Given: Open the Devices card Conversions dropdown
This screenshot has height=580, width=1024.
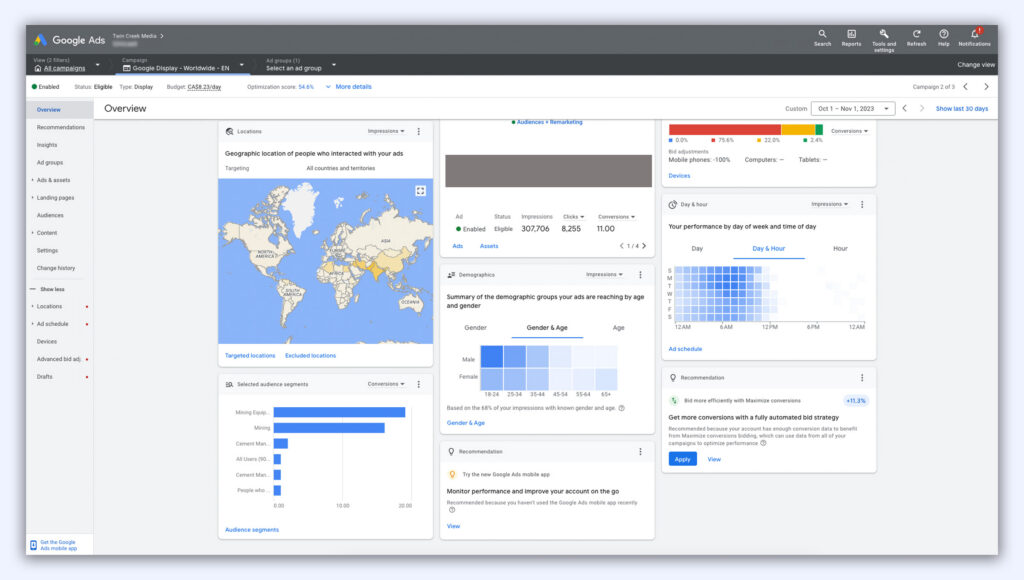Looking at the screenshot, I should 850,131.
